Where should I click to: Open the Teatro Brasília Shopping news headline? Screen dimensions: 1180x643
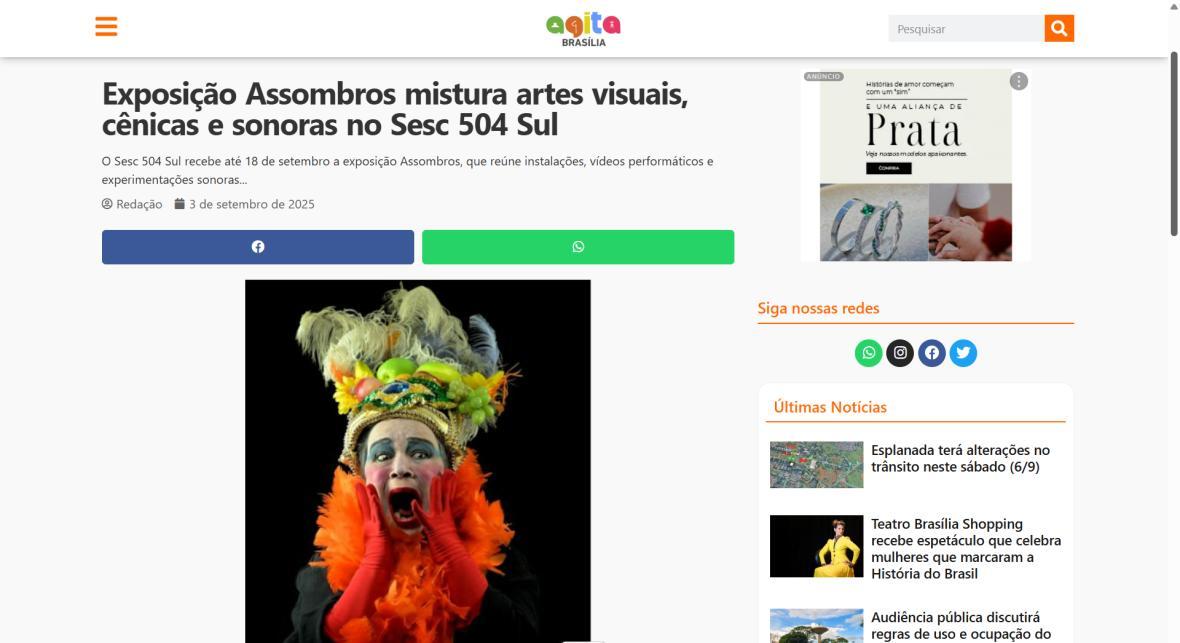click(x=966, y=549)
